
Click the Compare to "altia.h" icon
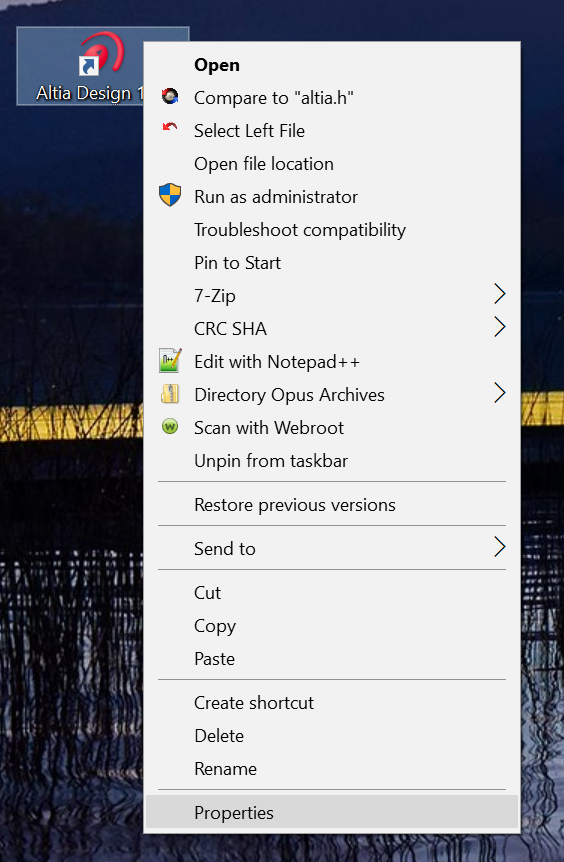170,97
